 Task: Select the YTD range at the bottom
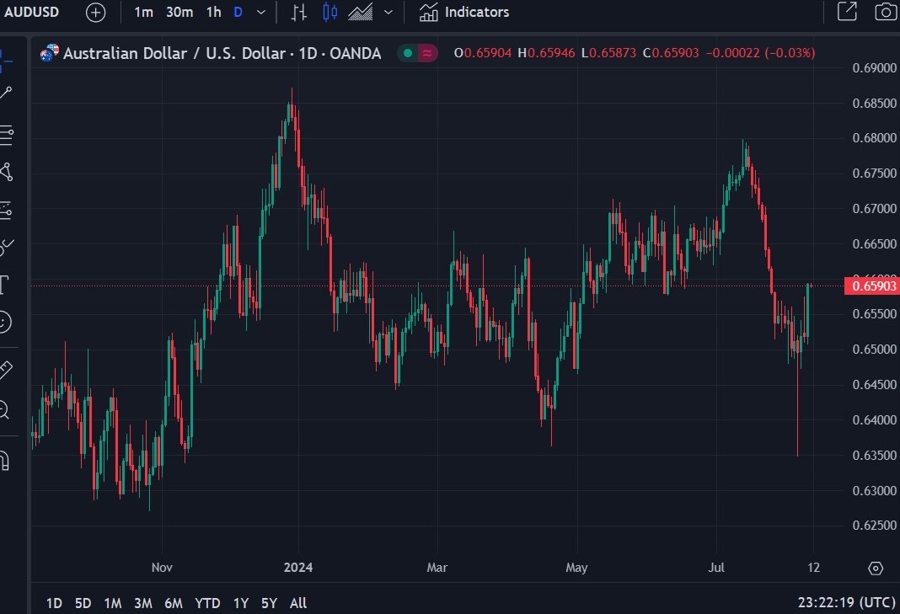(x=207, y=603)
